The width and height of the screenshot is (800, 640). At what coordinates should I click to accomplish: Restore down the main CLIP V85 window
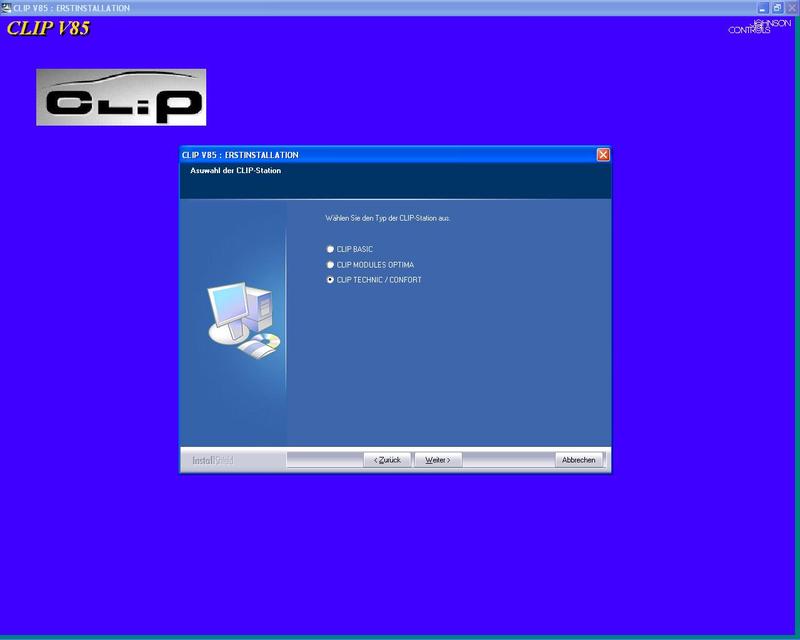tap(777, 7)
